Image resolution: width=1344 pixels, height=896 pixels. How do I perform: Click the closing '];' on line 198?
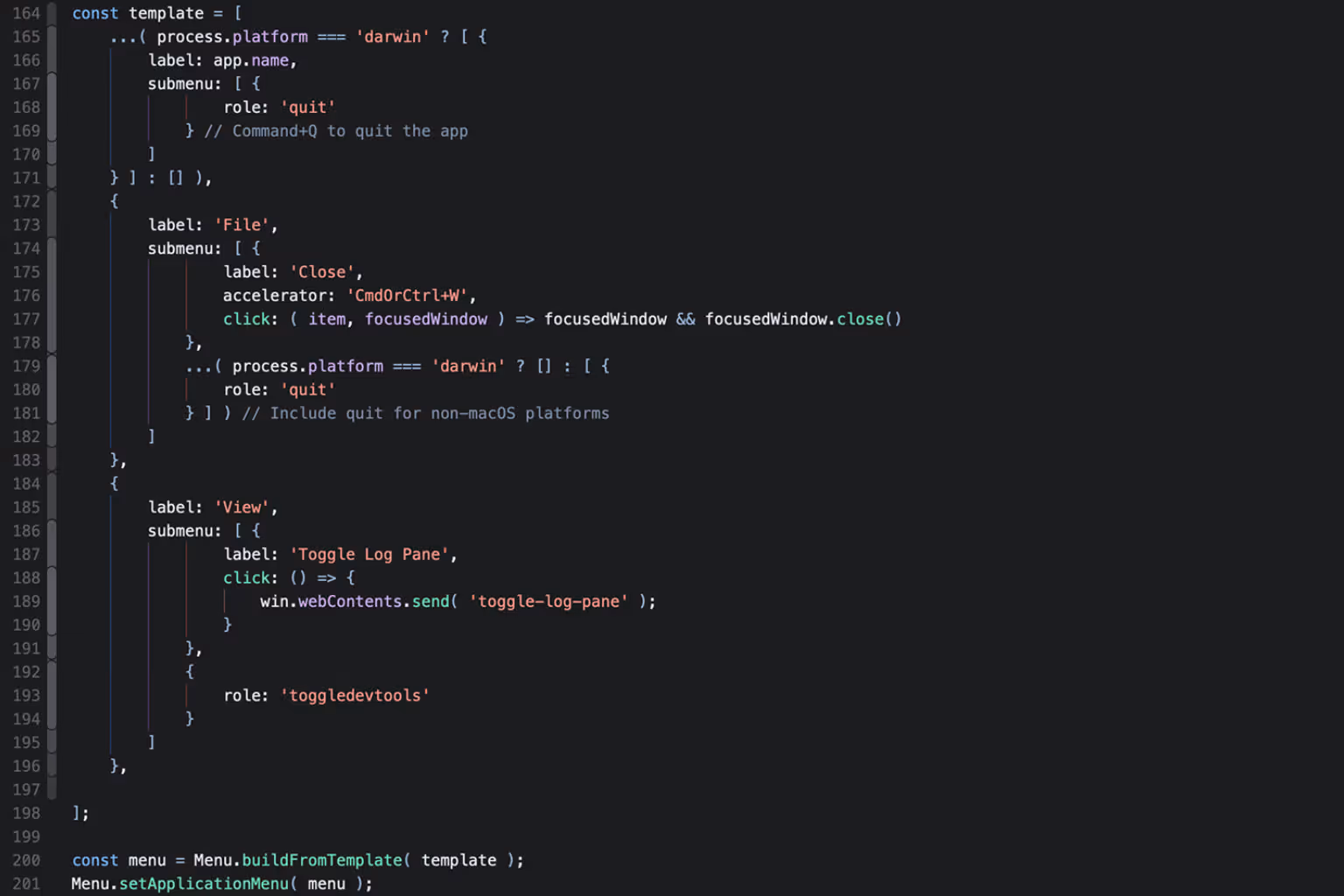pyautogui.click(x=80, y=813)
